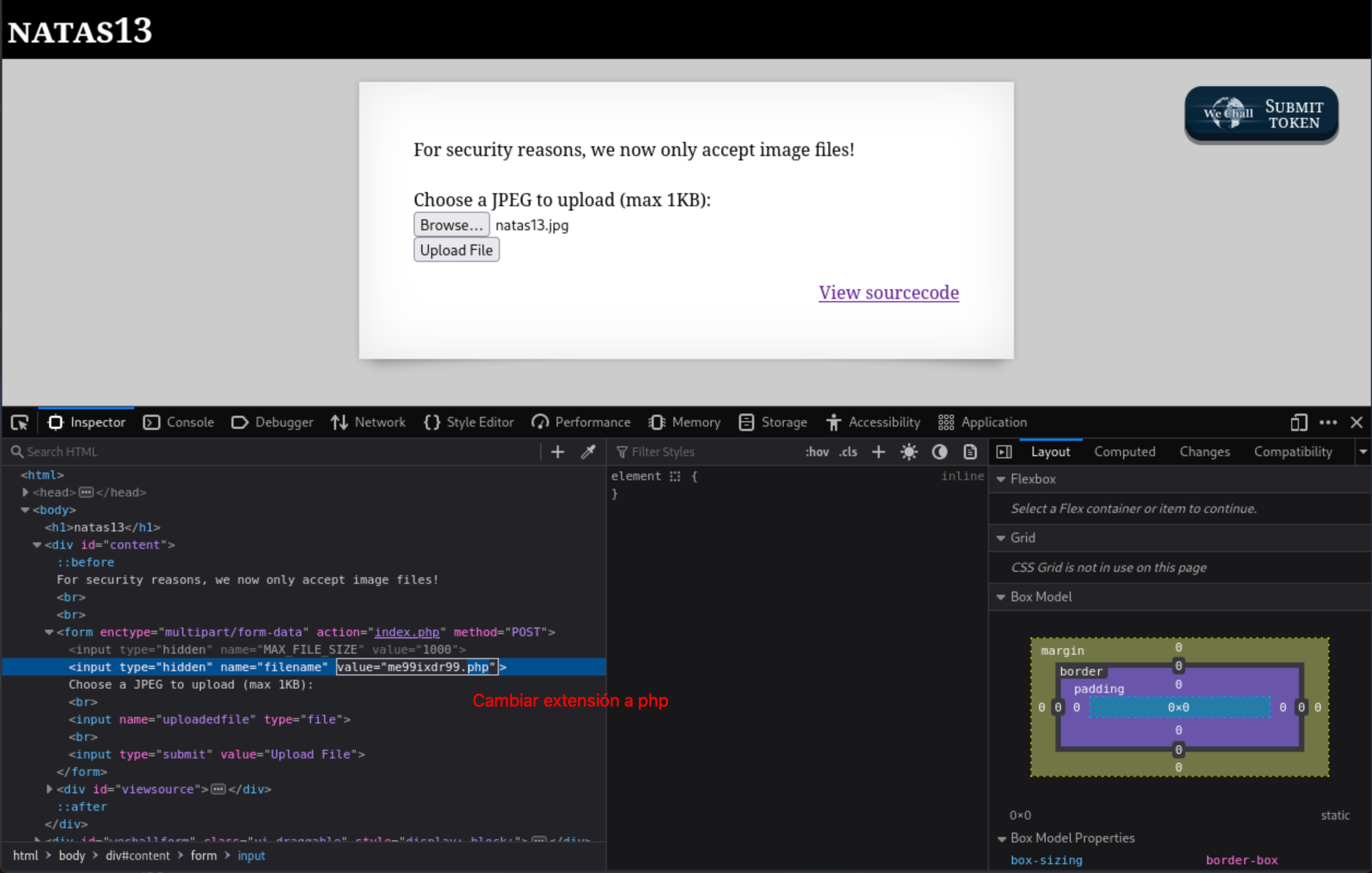The width and height of the screenshot is (1372, 873).
Task: Open the Computed tab
Action: pyautogui.click(x=1124, y=452)
